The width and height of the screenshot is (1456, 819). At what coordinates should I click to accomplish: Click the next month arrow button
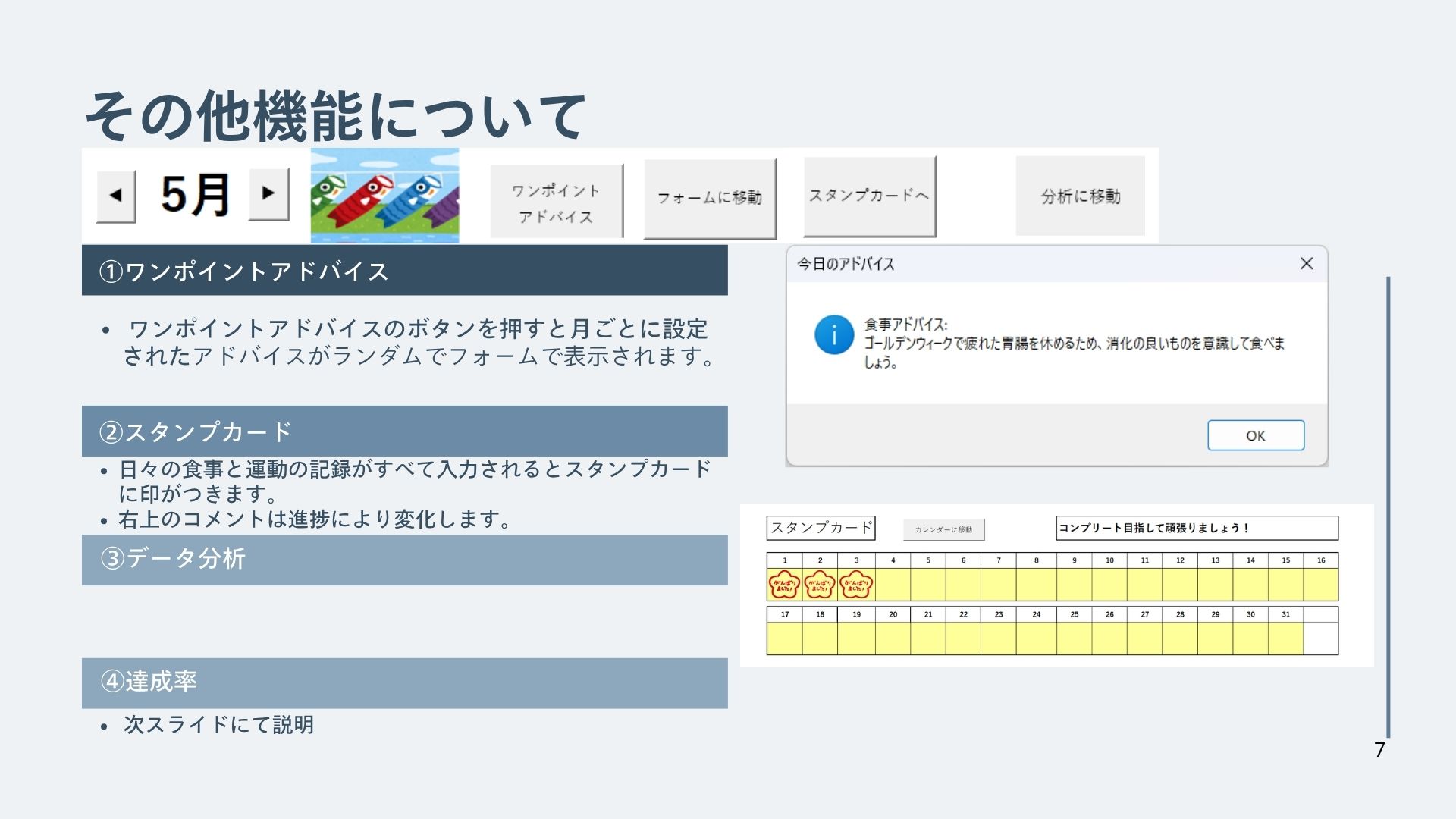(x=268, y=193)
